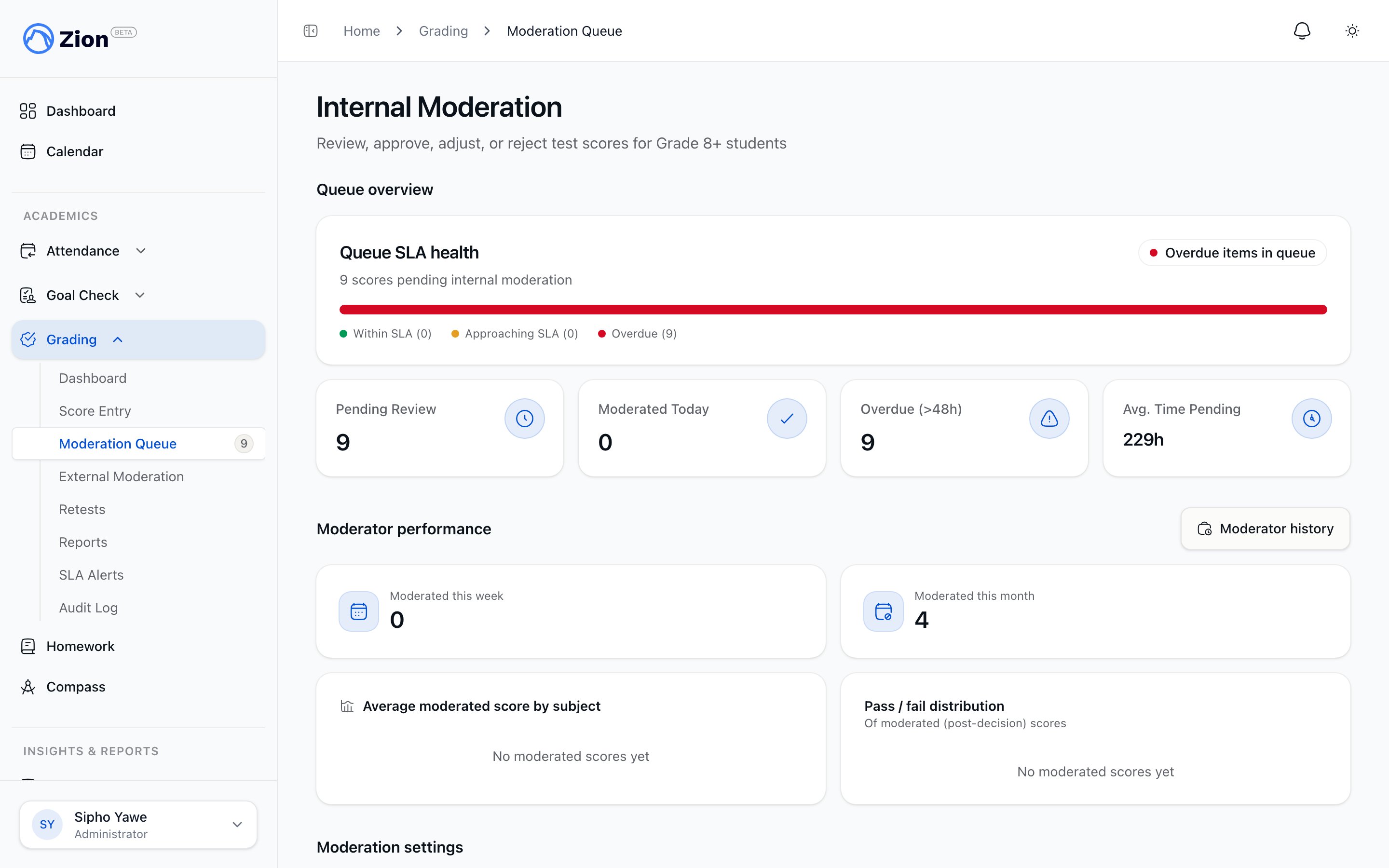This screenshot has width=1389, height=868.
Task: Click the Calendar icon in sidebar
Action: (27, 151)
